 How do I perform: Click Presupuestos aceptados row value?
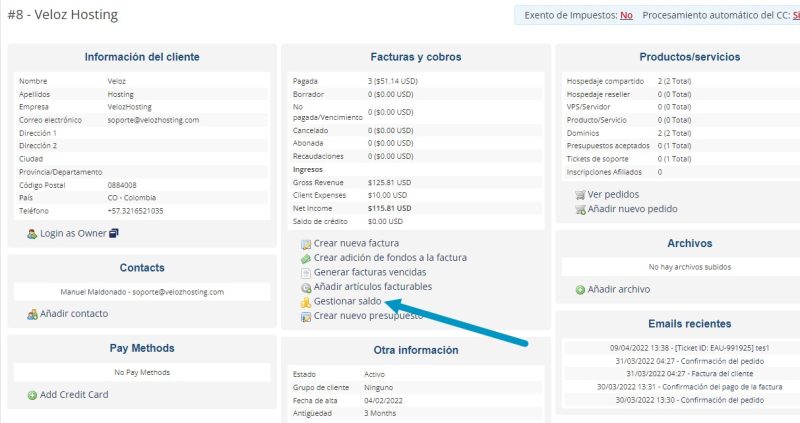click(x=674, y=146)
